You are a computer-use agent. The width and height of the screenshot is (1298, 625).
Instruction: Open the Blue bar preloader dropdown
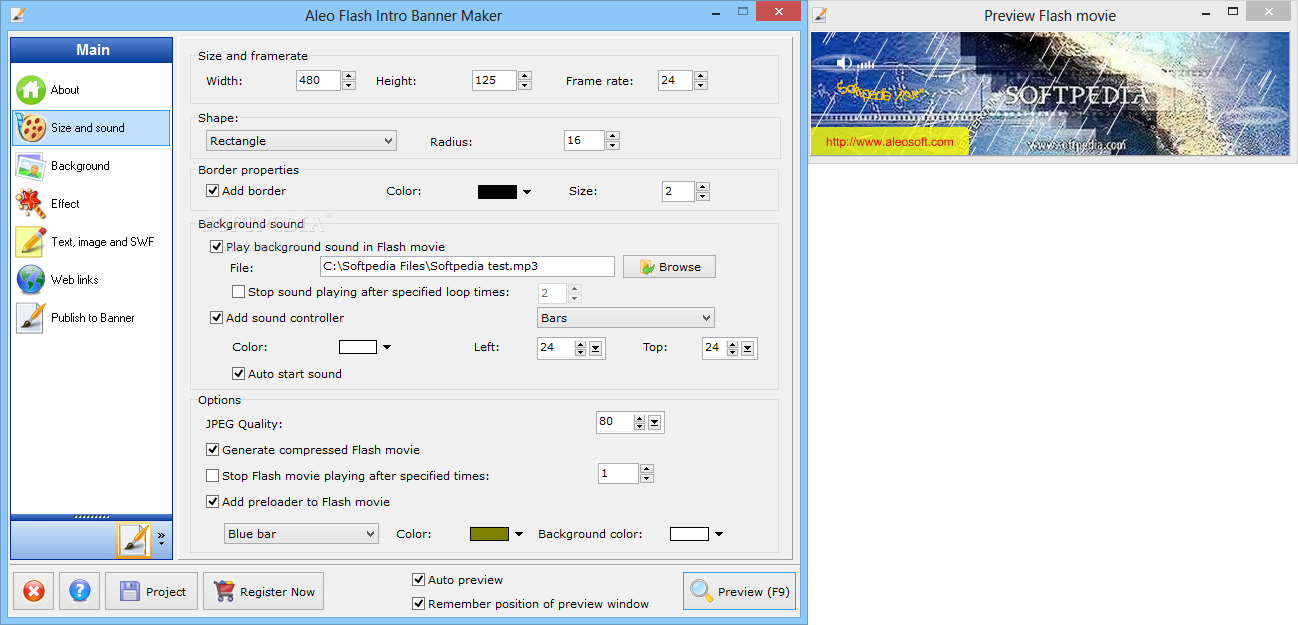tap(301, 534)
